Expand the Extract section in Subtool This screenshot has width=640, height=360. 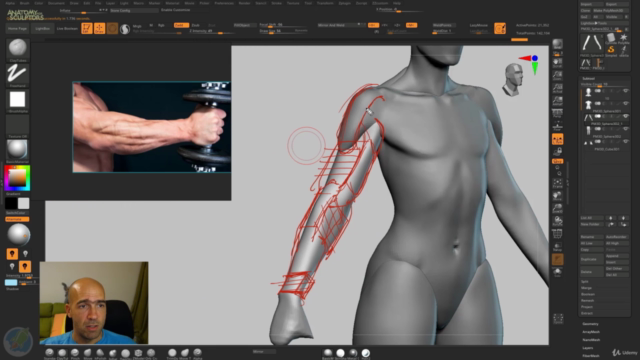(587, 313)
